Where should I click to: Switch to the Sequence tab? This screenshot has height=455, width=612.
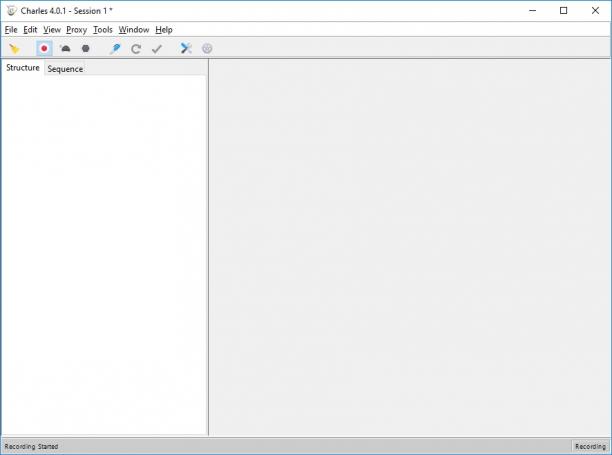pyautogui.click(x=65, y=69)
